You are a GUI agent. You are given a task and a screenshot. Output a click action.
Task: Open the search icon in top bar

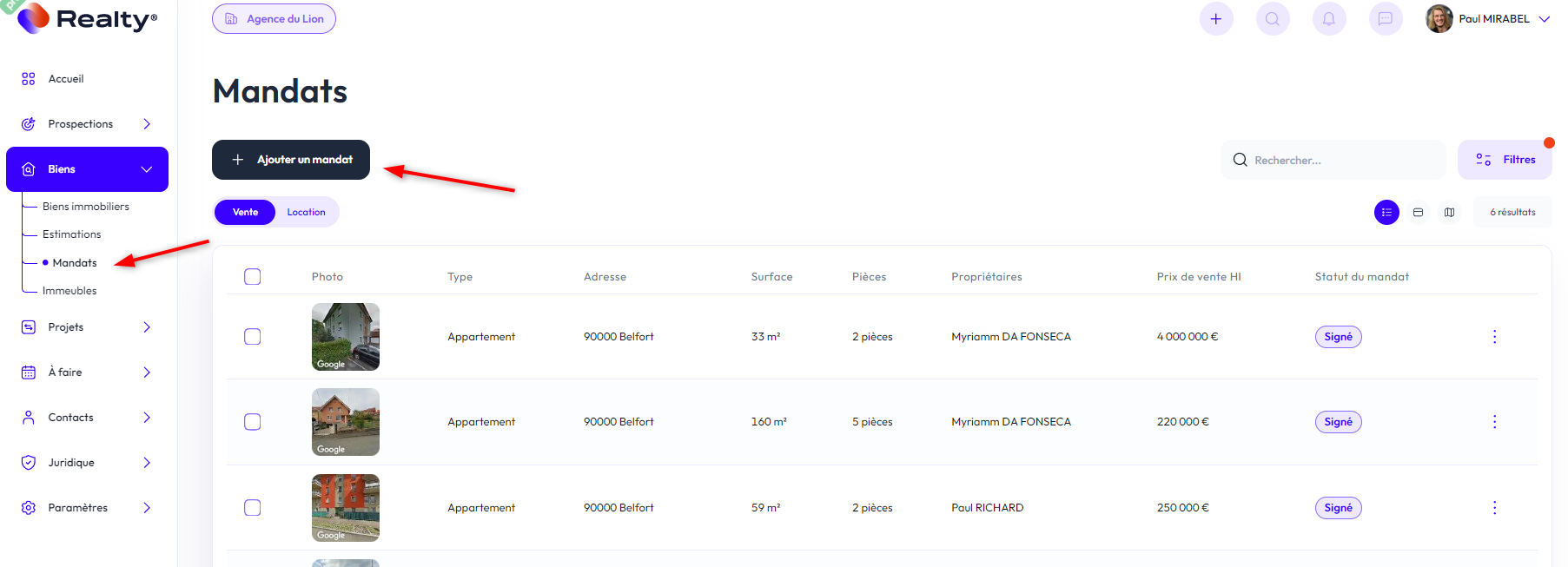click(1272, 19)
